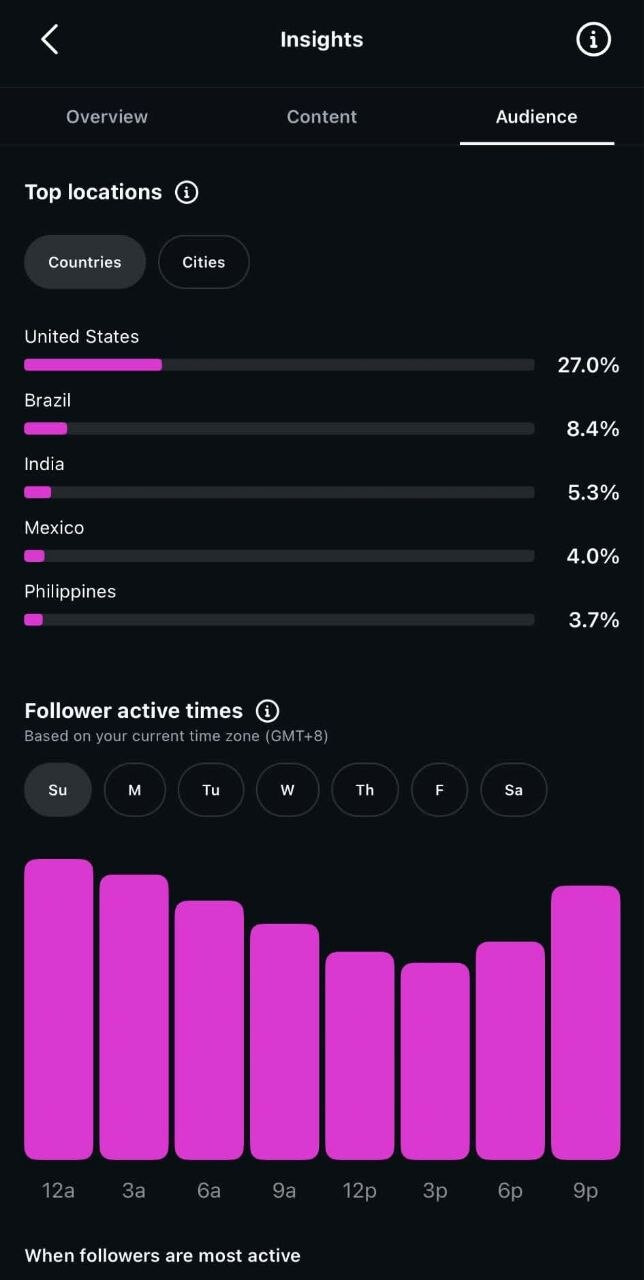Select the Countries filter chip
The height and width of the screenshot is (1280, 644).
pos(85,262)
